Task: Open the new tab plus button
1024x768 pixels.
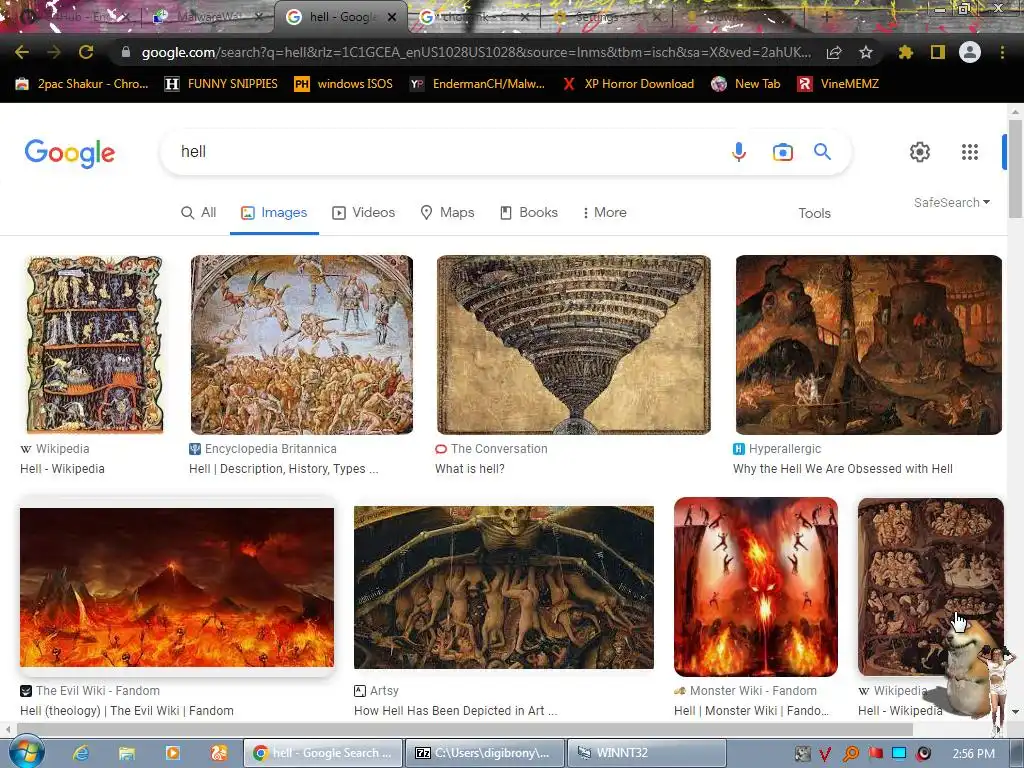Action: tap(826, 17)
